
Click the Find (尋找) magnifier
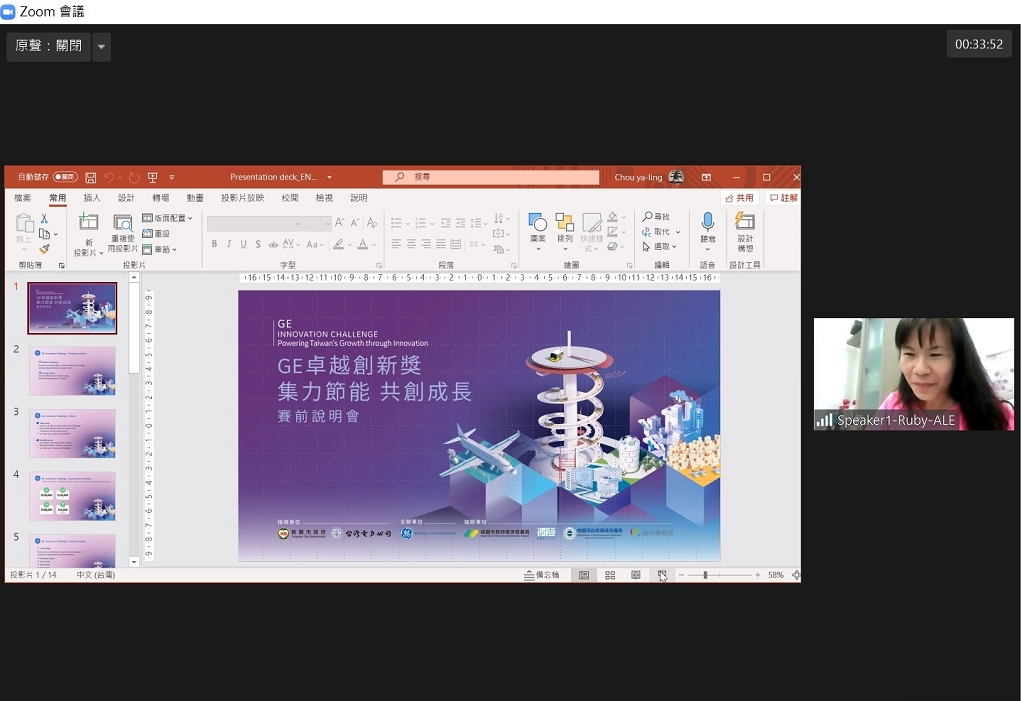coord(656,216)
